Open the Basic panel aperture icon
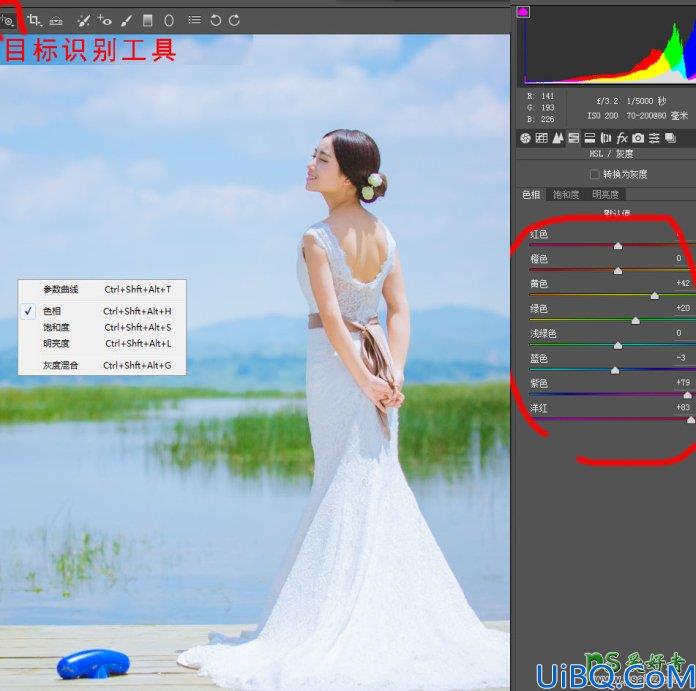This screenshot has width=696, height=691. (526, 138)
